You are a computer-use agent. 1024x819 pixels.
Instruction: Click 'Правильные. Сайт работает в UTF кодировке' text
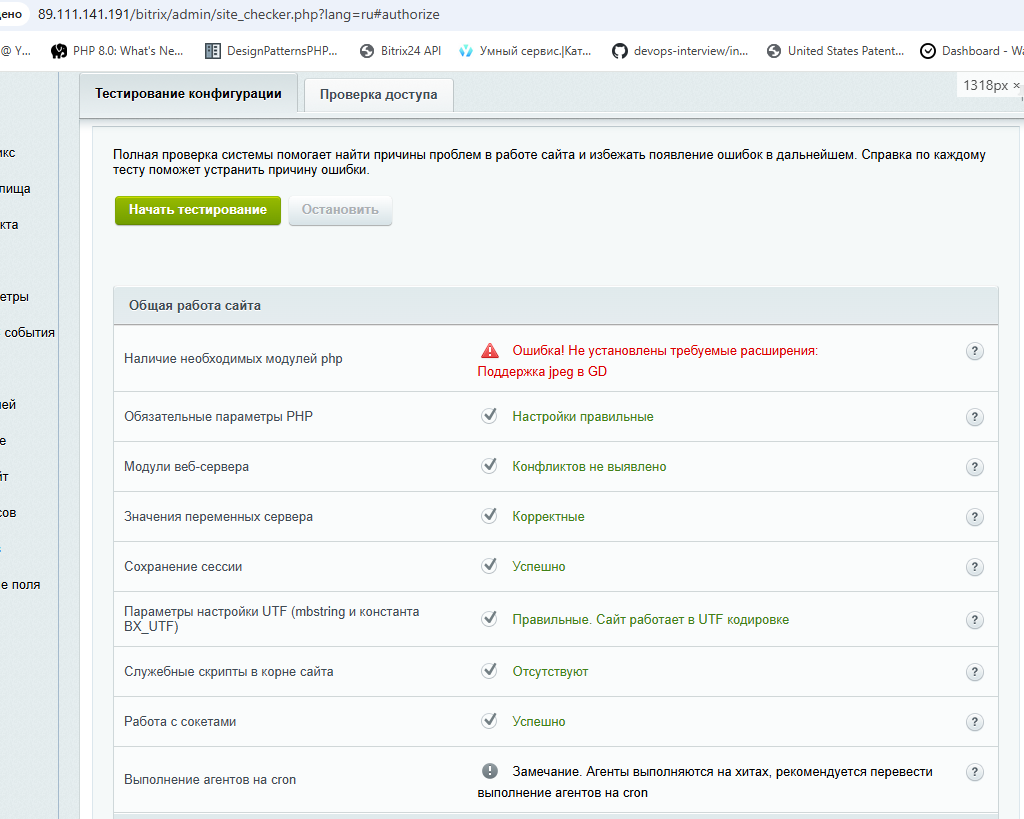click(x=650, y=620)
